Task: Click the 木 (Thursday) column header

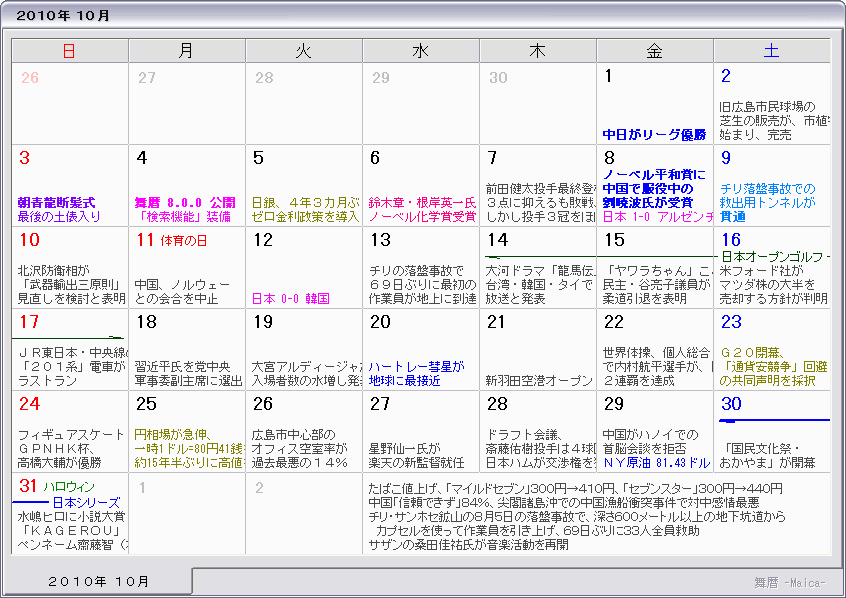Action: click(x=537, y=51)
